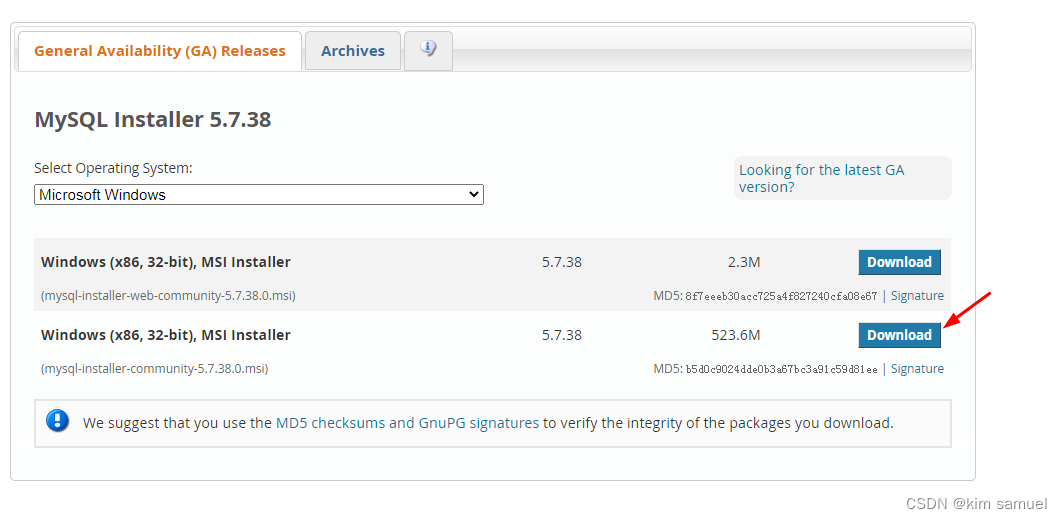Open Signature link for web-community installer
Viewport: 1062px width, 519px height.
(x=917, y=296)
